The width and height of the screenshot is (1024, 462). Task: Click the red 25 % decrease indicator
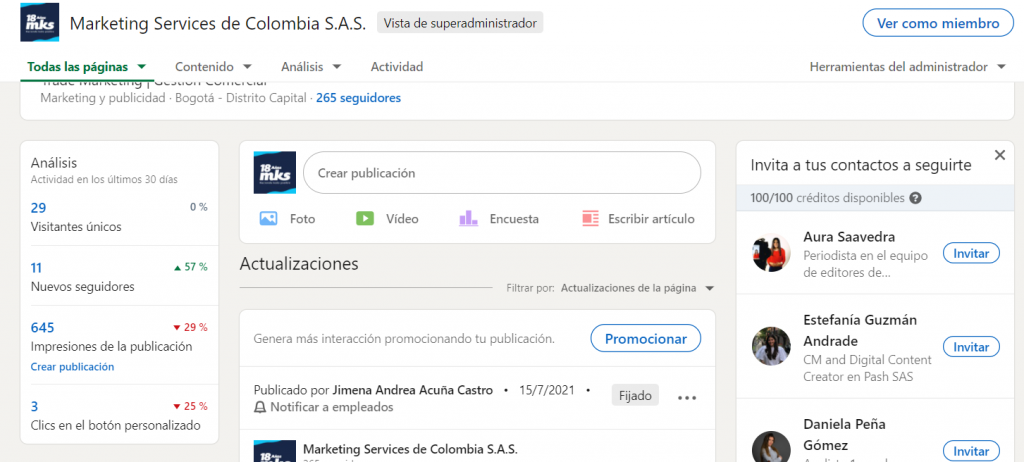[190, 406]
